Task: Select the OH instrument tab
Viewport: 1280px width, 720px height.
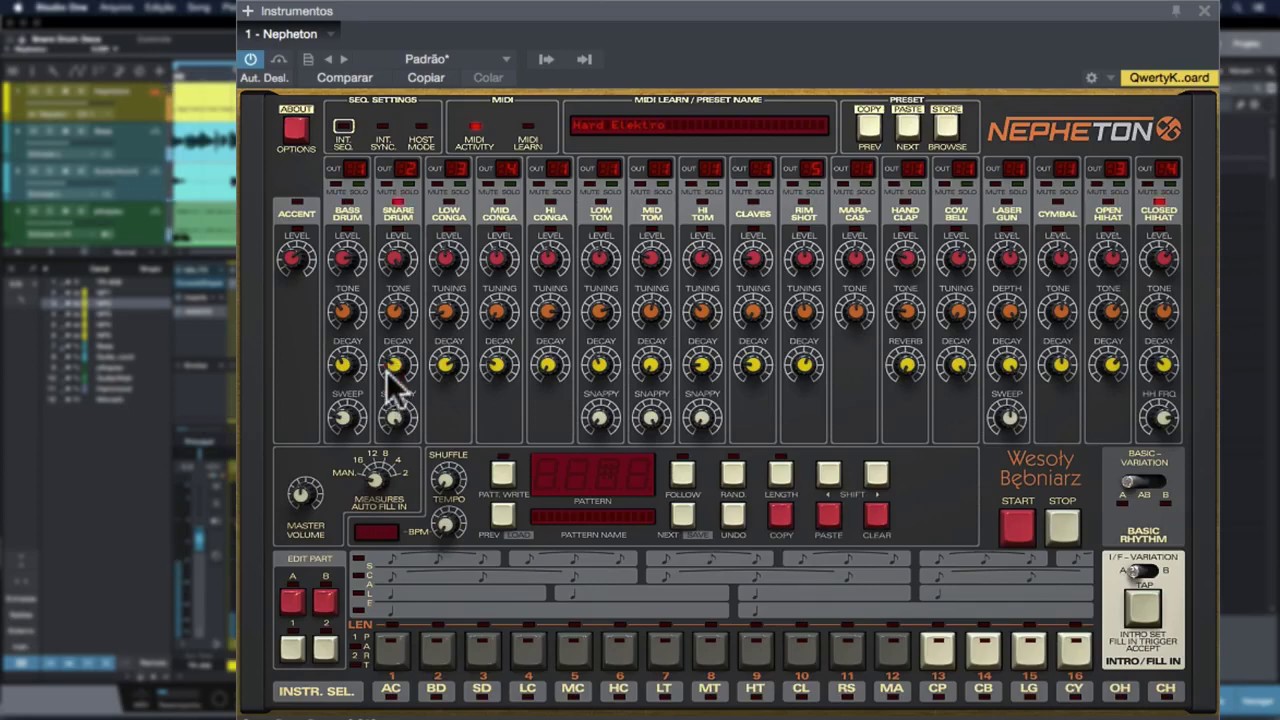Action: (1119, 689)
